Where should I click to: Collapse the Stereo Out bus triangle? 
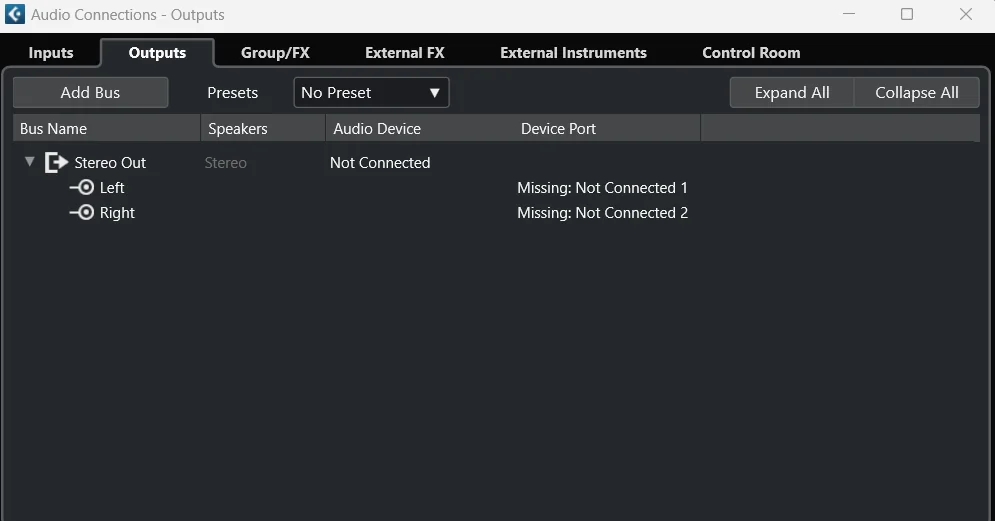(x=29, y=162)
